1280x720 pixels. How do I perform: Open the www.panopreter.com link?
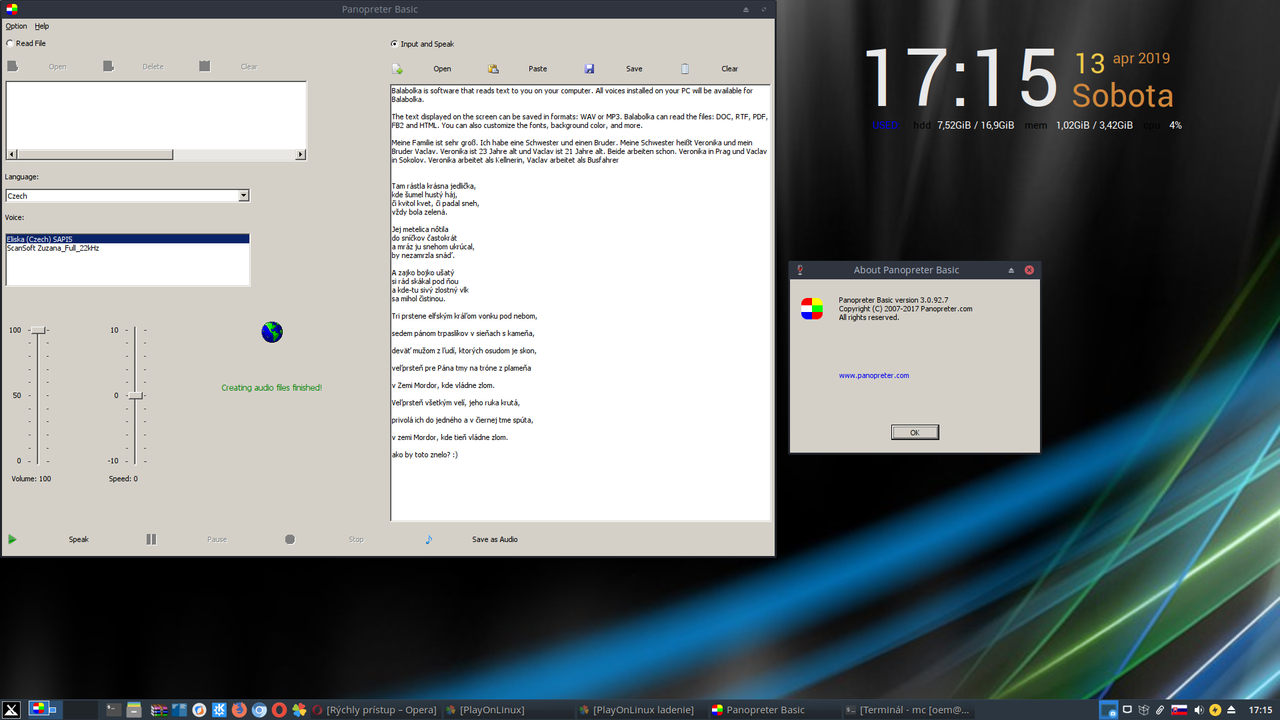[874, 375]
